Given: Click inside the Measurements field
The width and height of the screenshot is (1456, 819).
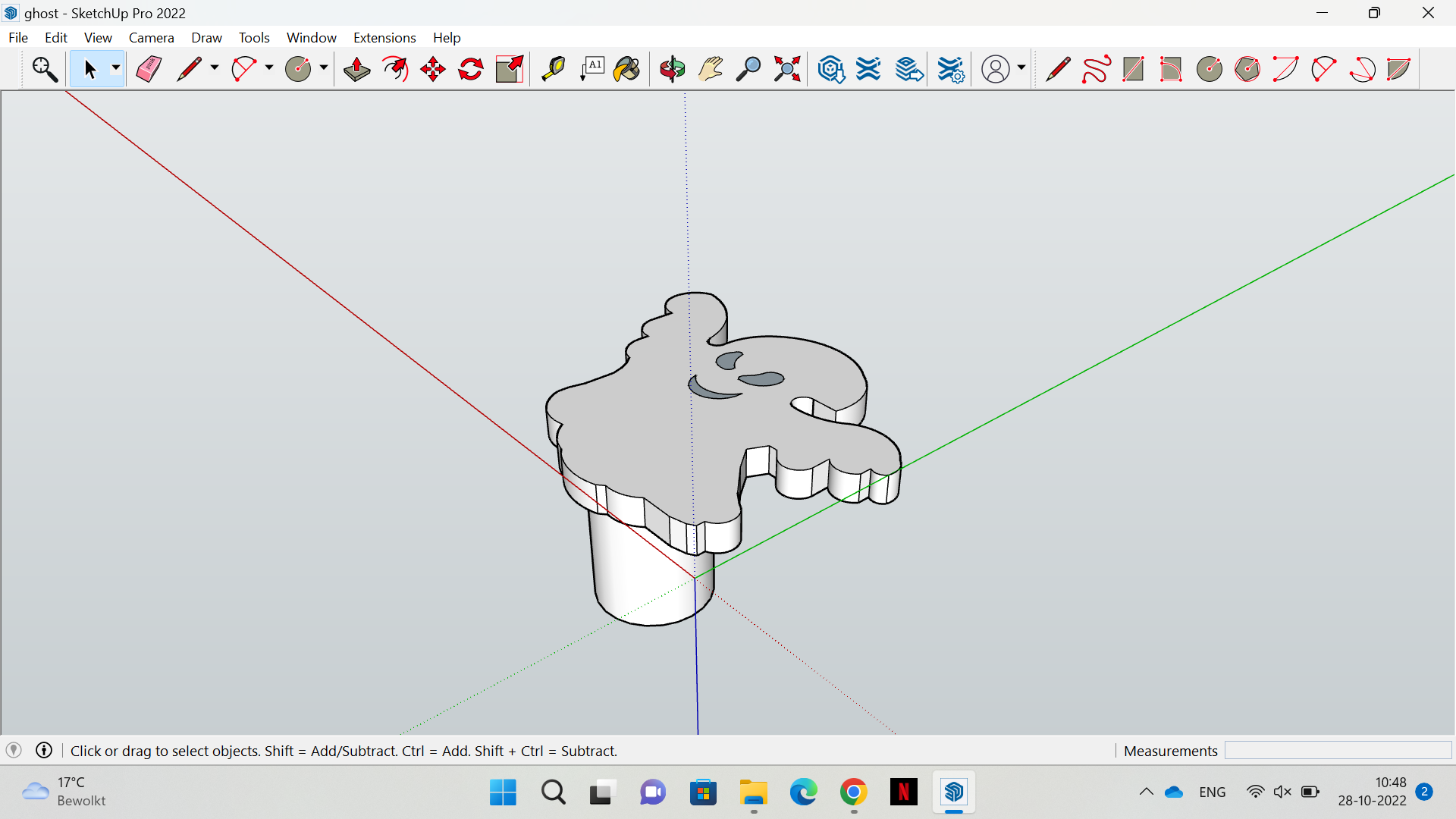Looking at the screenshot, I should (1338, 751).
